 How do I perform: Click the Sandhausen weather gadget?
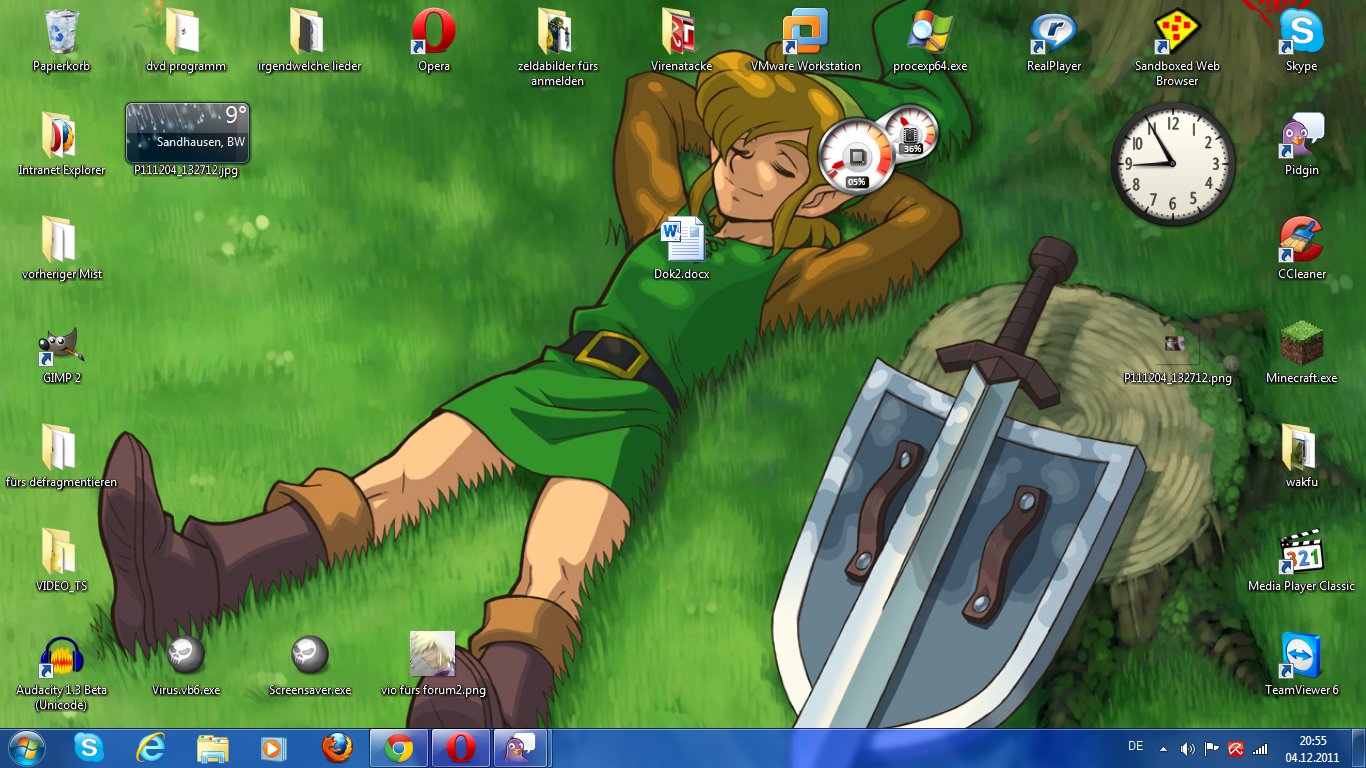188,133
